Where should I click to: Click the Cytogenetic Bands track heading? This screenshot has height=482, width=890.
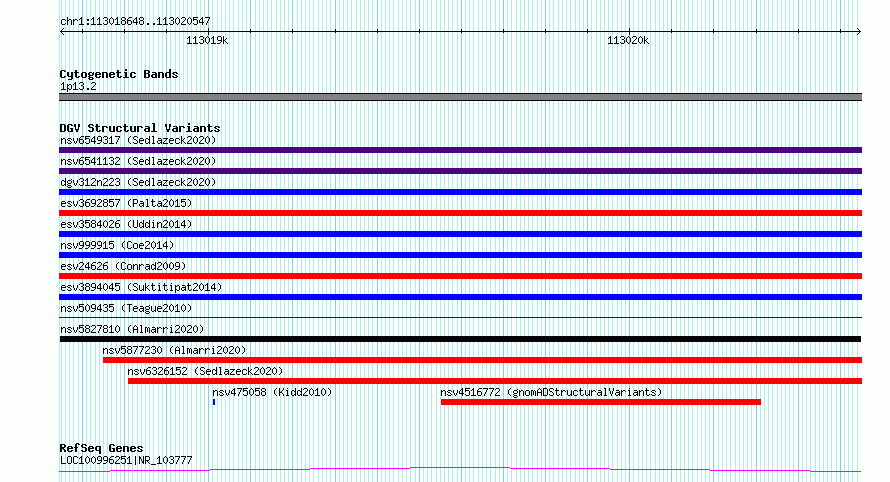(119, 74)
